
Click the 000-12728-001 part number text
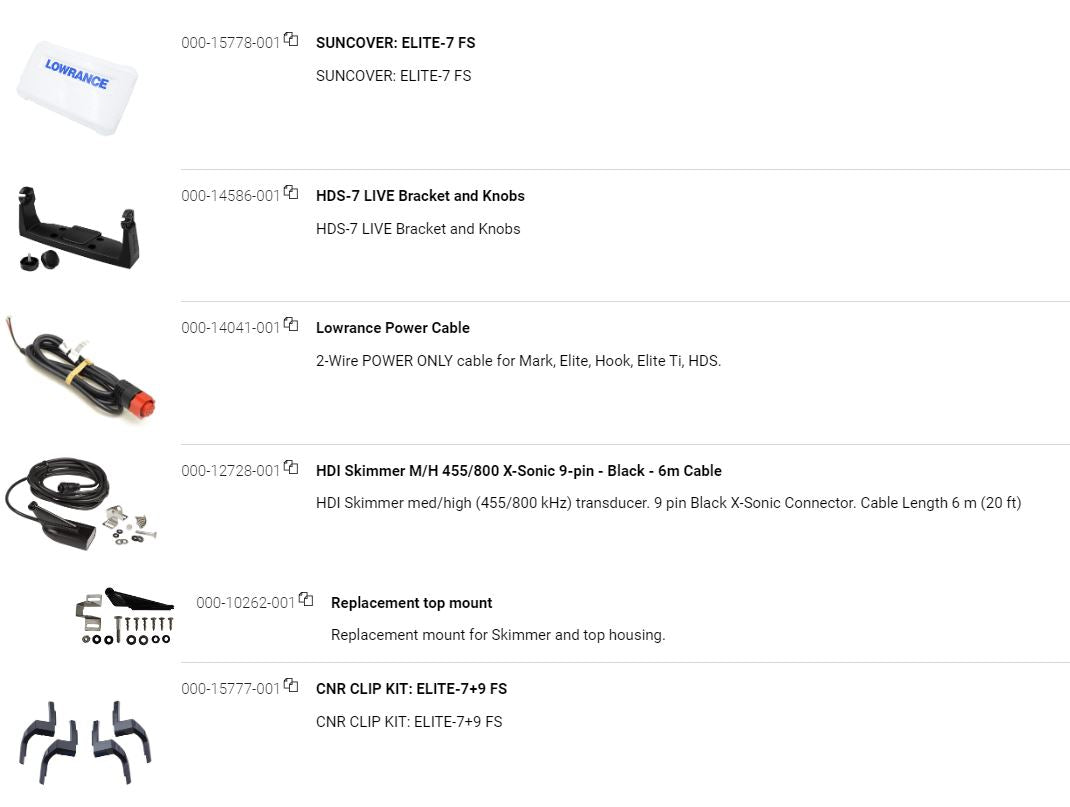(x=230, y=471)
